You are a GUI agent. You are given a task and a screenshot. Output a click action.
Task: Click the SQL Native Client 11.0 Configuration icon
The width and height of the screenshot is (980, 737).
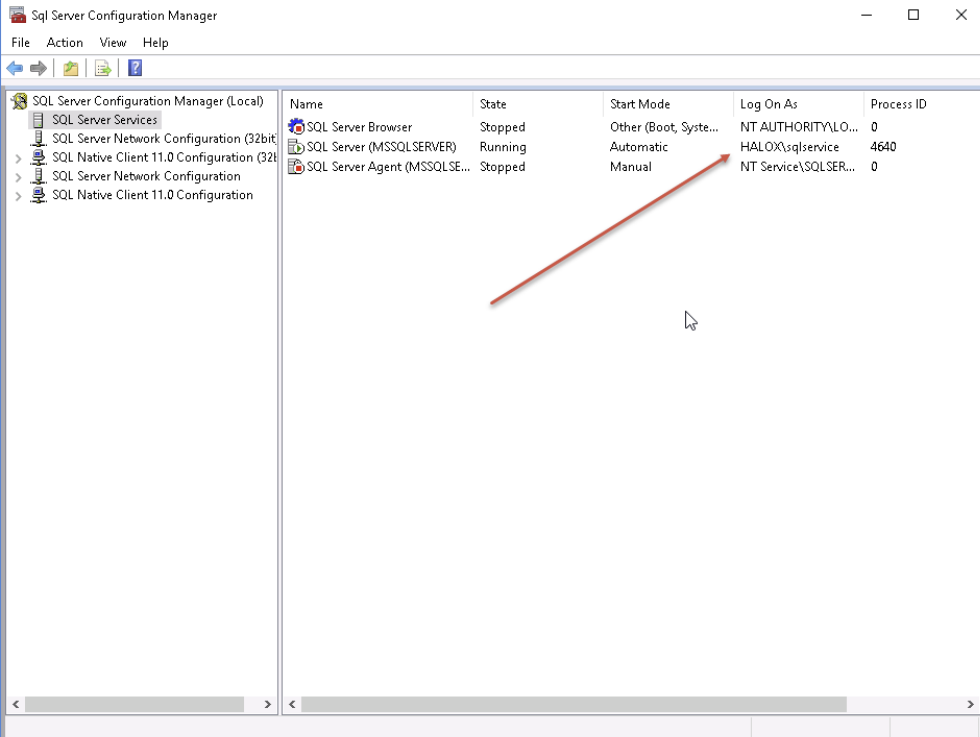39,194
